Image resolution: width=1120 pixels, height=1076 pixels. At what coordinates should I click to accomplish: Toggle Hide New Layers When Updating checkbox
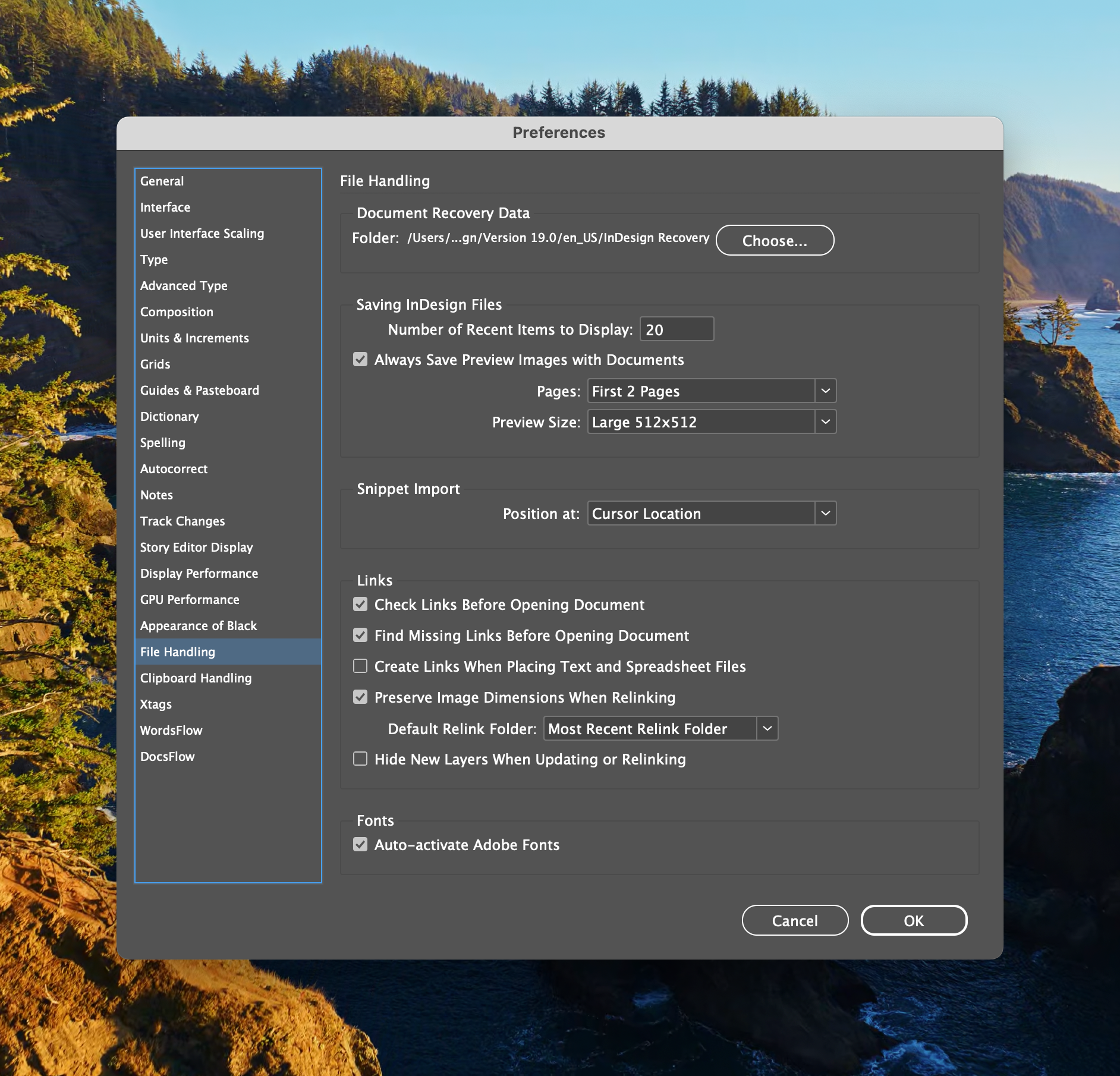360,759
